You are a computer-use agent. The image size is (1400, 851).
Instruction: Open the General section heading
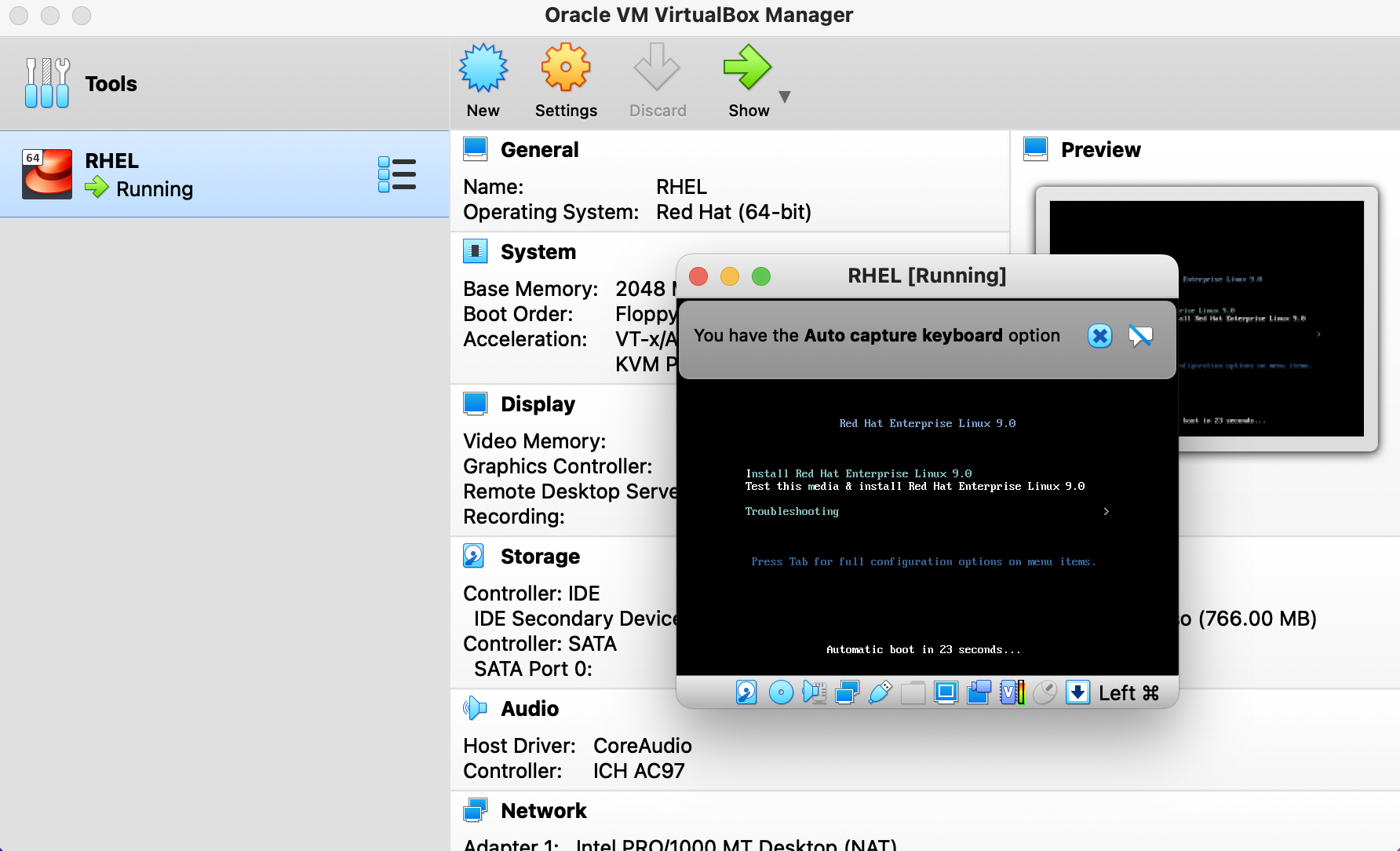[539, 150]
